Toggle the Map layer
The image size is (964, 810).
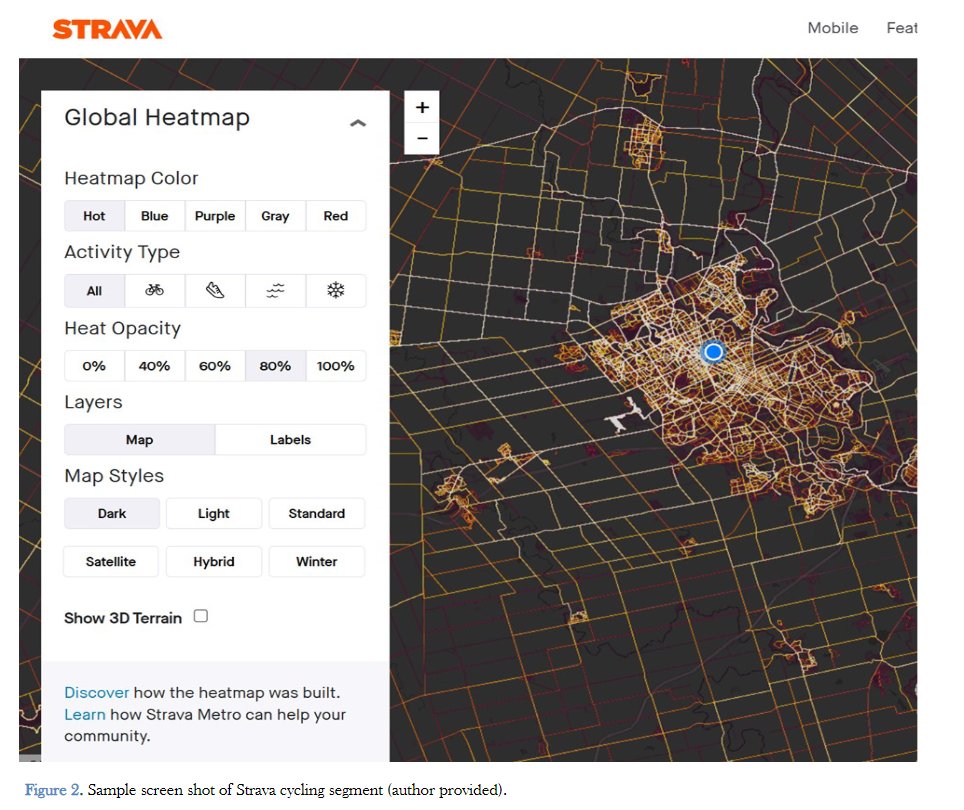(x=140, y=439)
